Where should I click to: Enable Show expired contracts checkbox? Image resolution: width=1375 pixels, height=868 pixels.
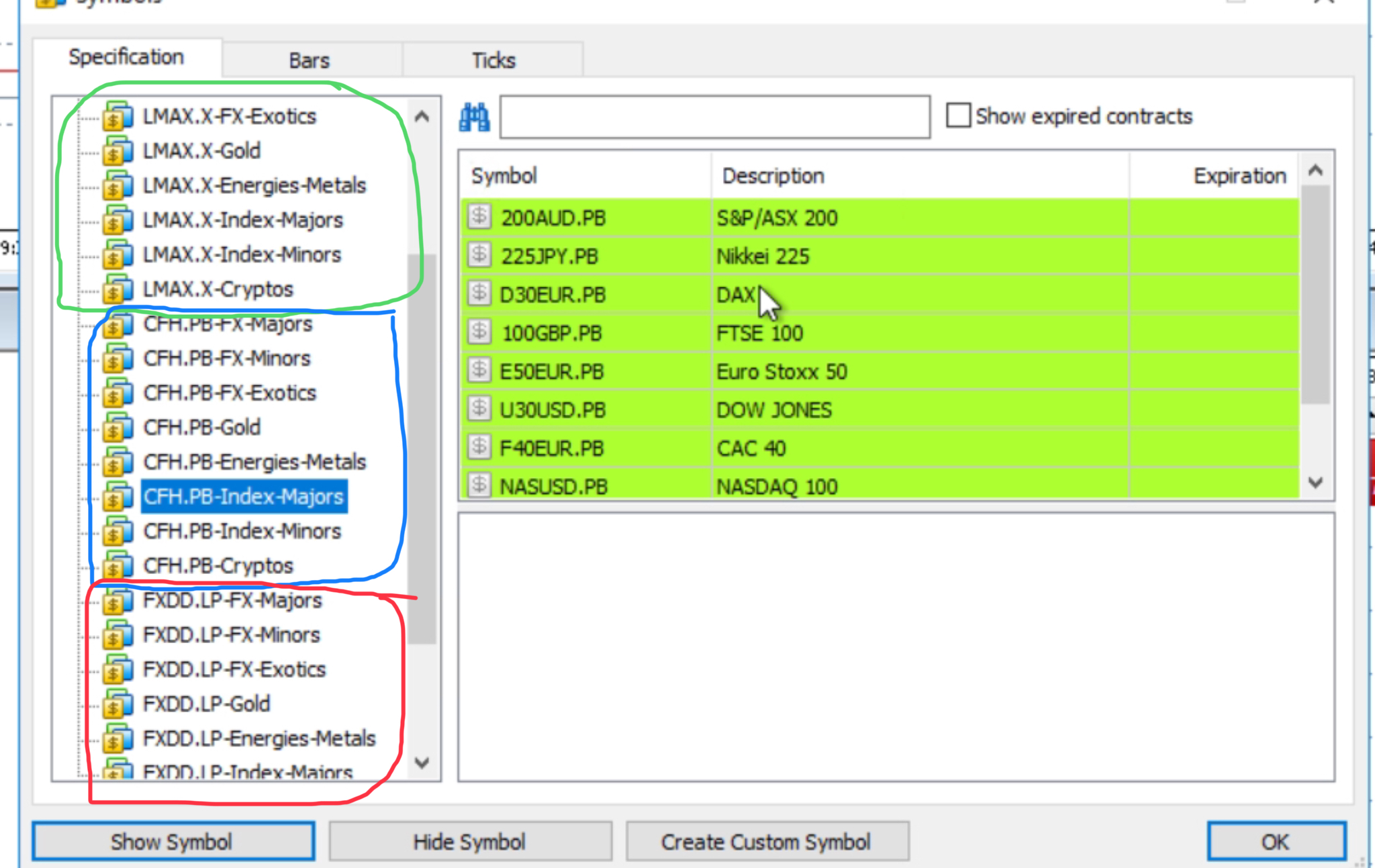(958, 115)
